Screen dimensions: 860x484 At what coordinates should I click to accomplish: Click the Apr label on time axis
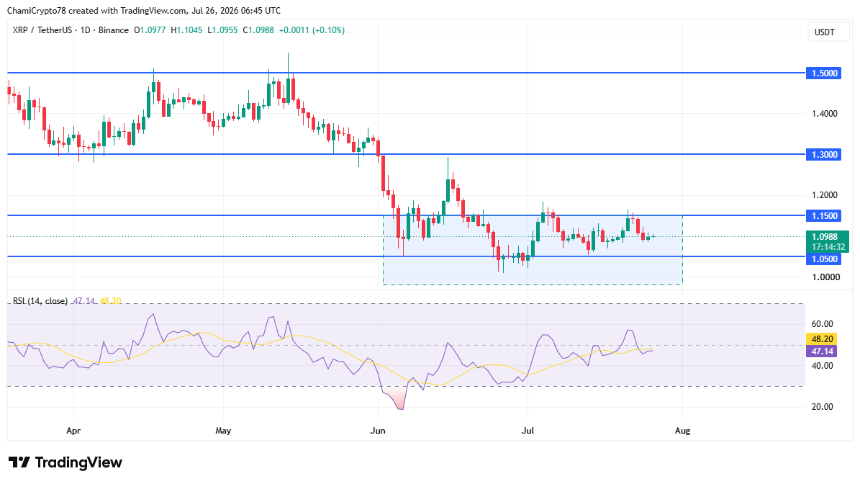pyautogui.click(x=73, y=431)
